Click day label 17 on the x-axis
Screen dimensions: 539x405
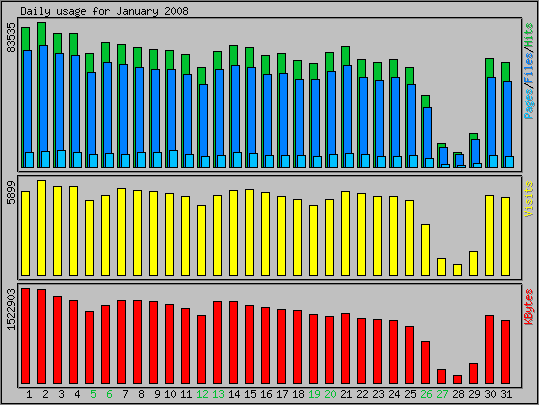[282, 394]
